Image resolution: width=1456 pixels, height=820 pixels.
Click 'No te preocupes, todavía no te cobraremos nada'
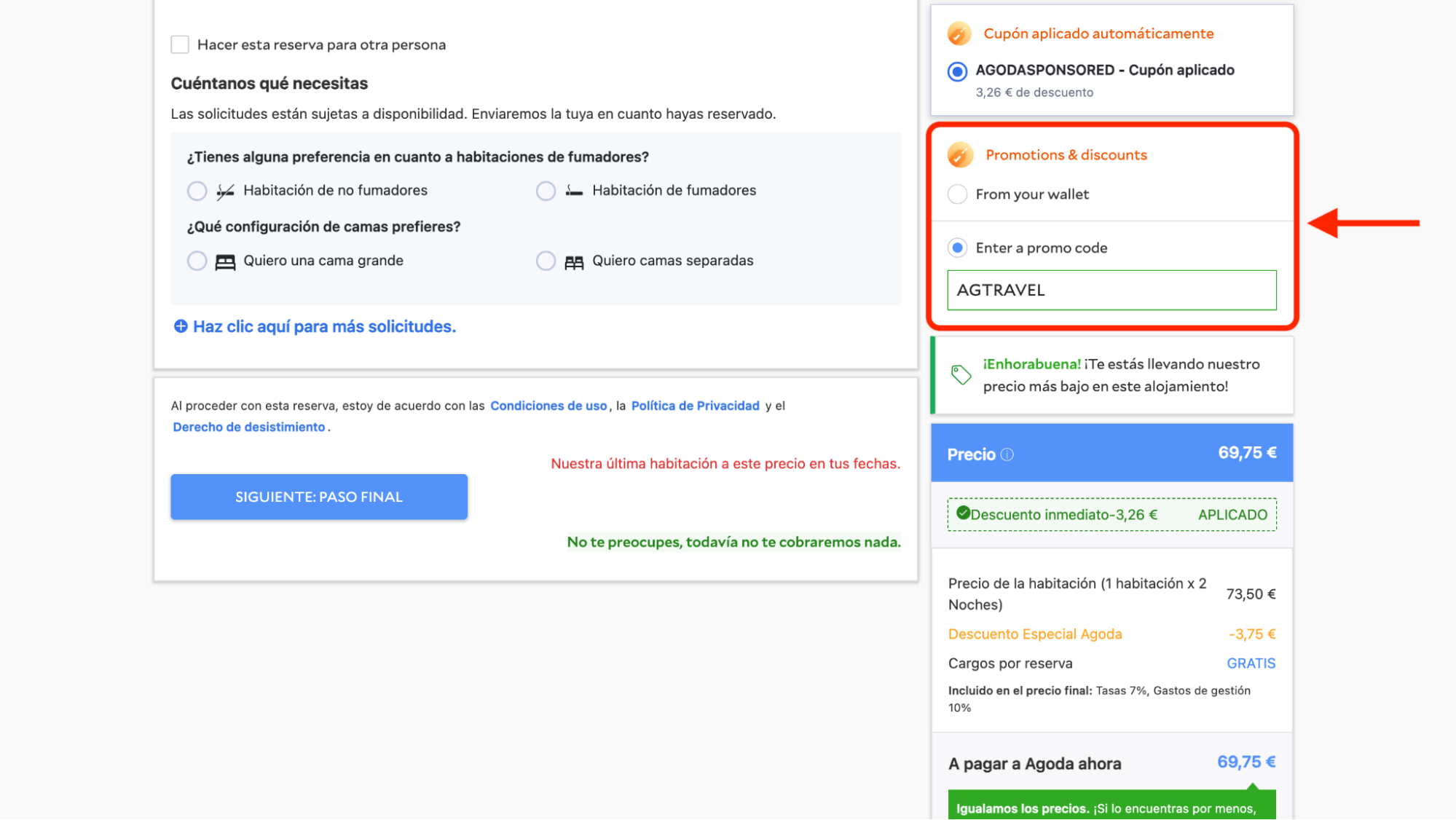point(733,542)
